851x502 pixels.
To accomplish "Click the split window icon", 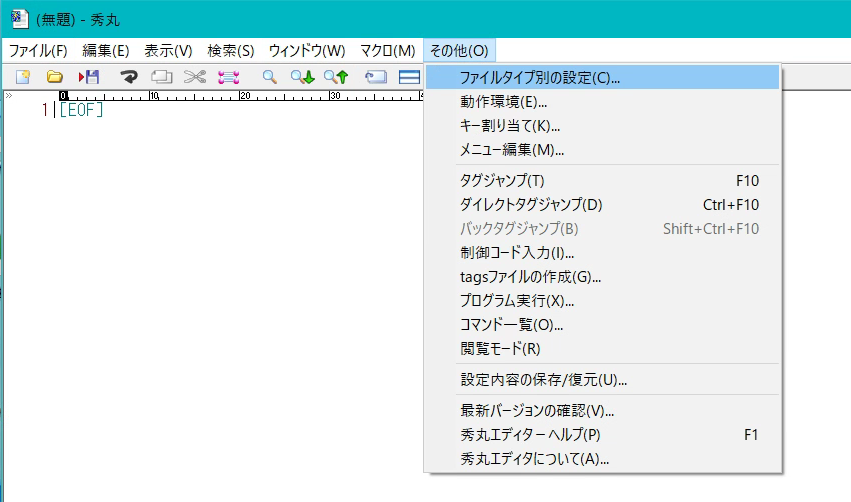I will point(409,77).
